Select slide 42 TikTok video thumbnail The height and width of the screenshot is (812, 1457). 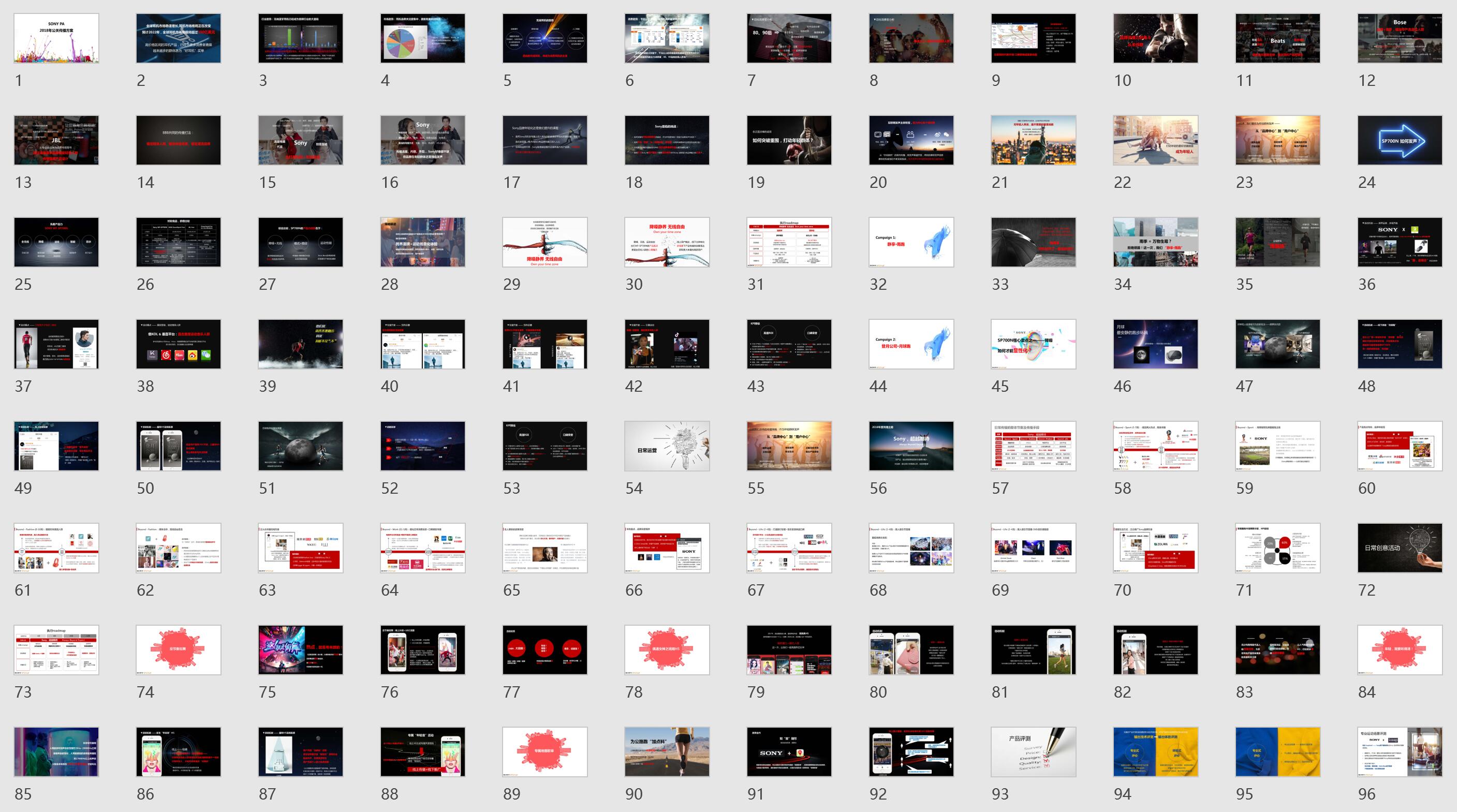[667, 344]
